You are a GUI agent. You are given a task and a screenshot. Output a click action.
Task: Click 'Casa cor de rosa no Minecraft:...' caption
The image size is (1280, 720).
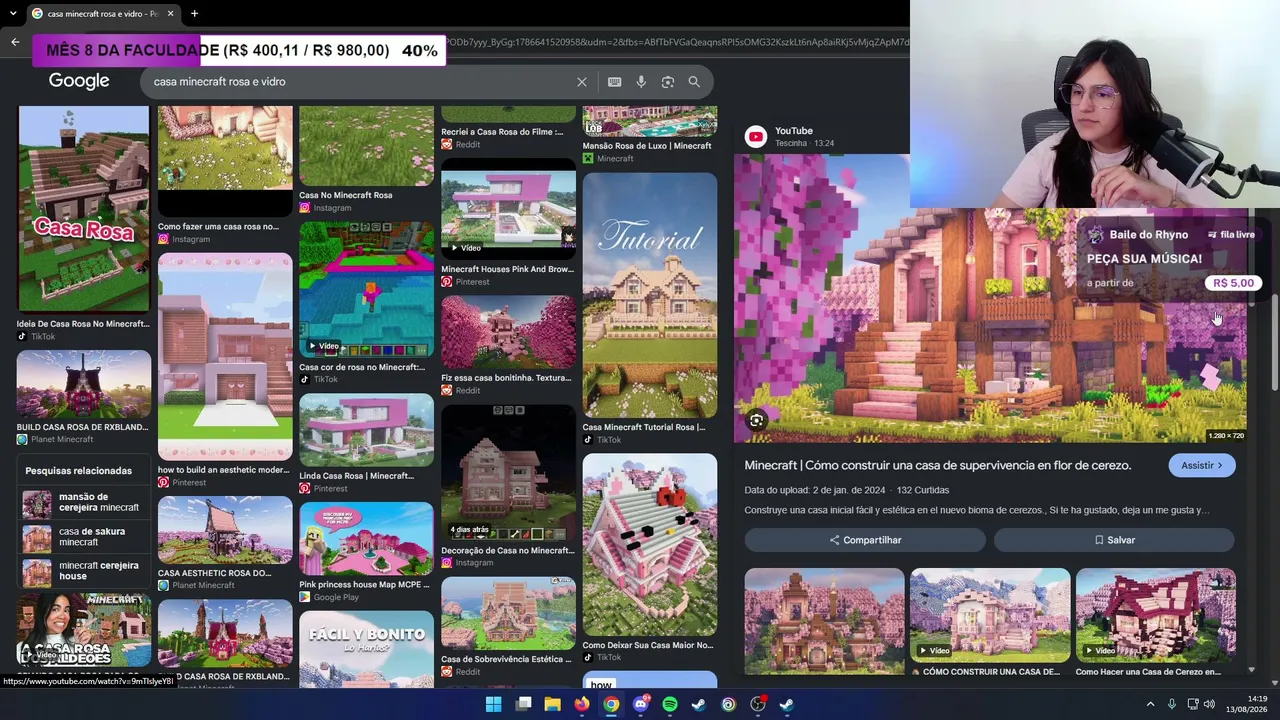coord(362,367)
